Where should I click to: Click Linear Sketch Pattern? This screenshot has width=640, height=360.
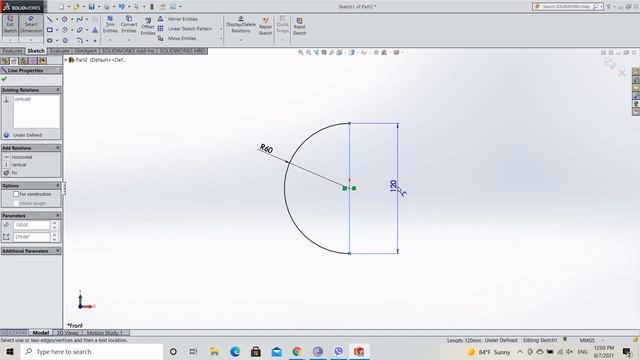click(184, 29)
